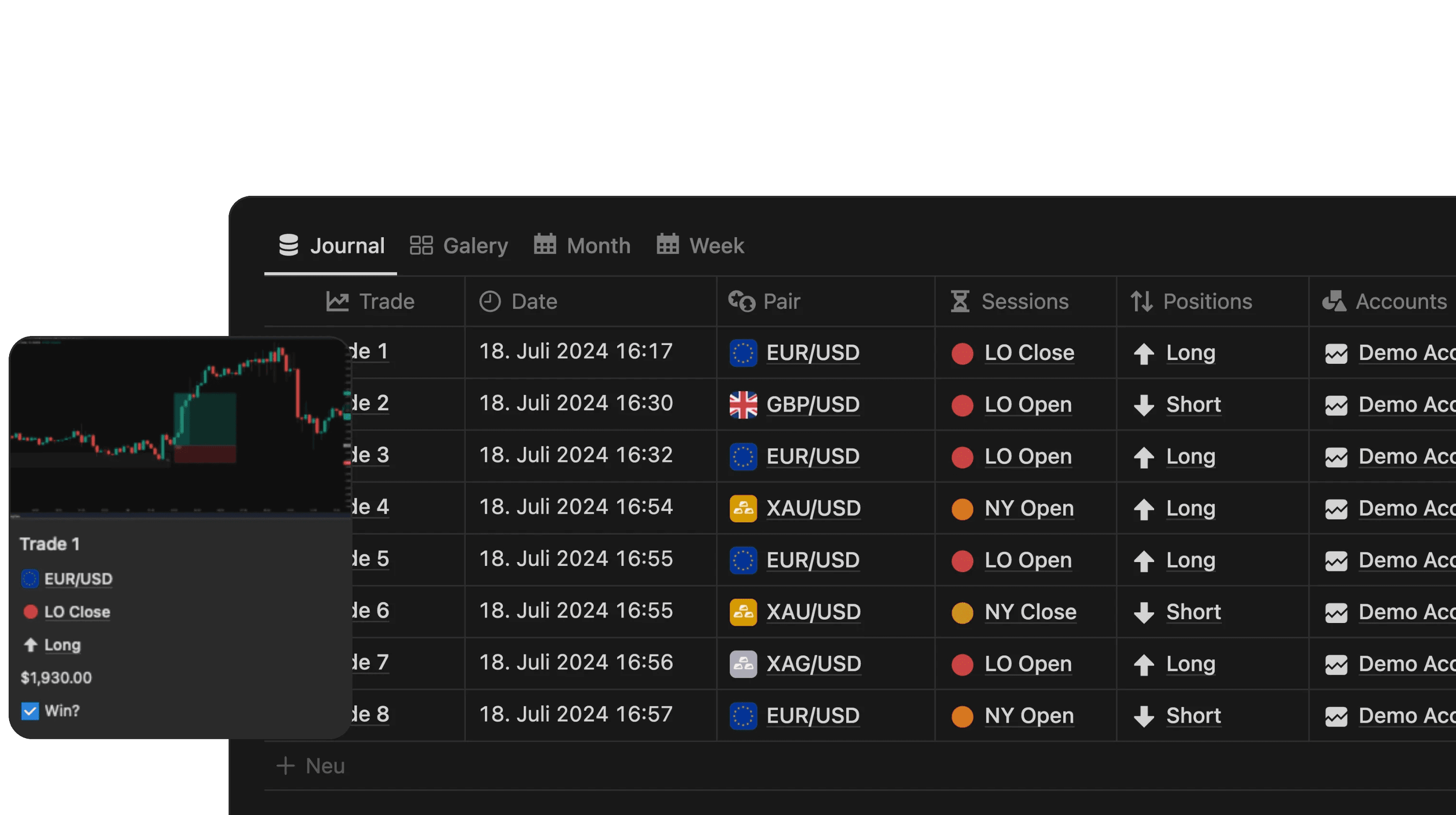1456x815 pixels.
Task: Open EUR/USD pair in Trade 3 row
Action: coord(813,456)
